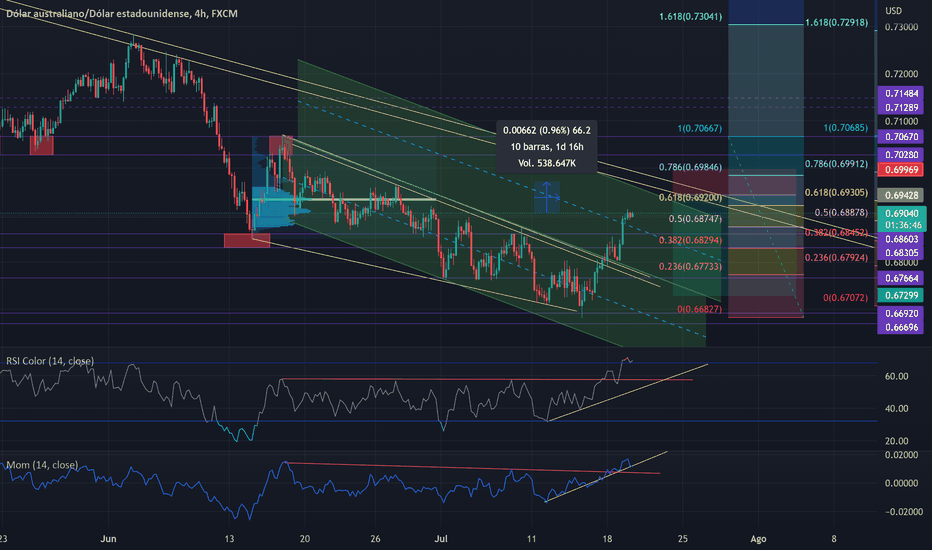
Task: Click the 26 date on time axis
Action: coord(374,539)
